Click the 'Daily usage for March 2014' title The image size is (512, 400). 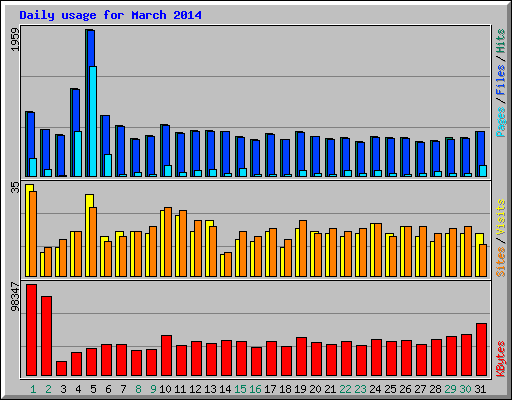click(x=110, y=15)
